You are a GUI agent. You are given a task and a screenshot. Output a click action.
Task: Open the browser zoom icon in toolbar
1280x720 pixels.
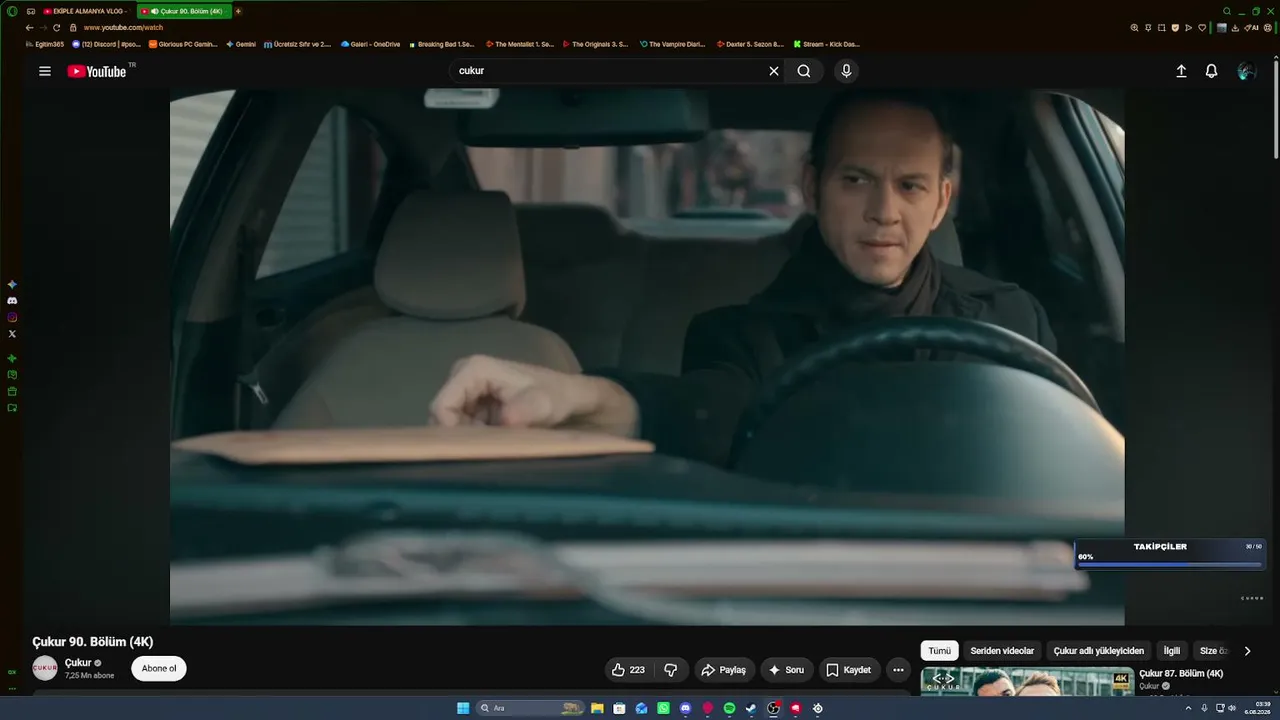pos(1134,28)
